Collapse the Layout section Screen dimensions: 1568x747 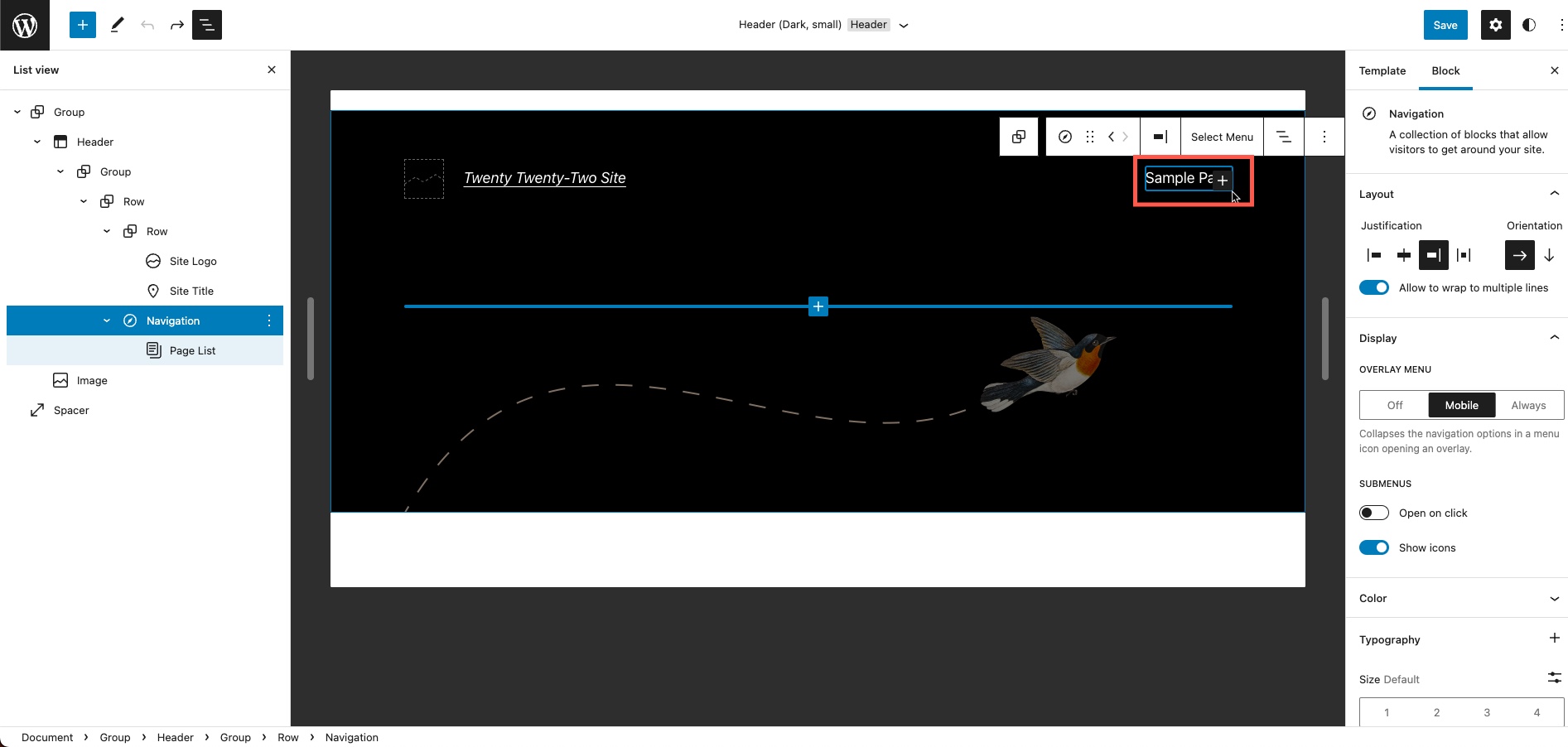1554,194
